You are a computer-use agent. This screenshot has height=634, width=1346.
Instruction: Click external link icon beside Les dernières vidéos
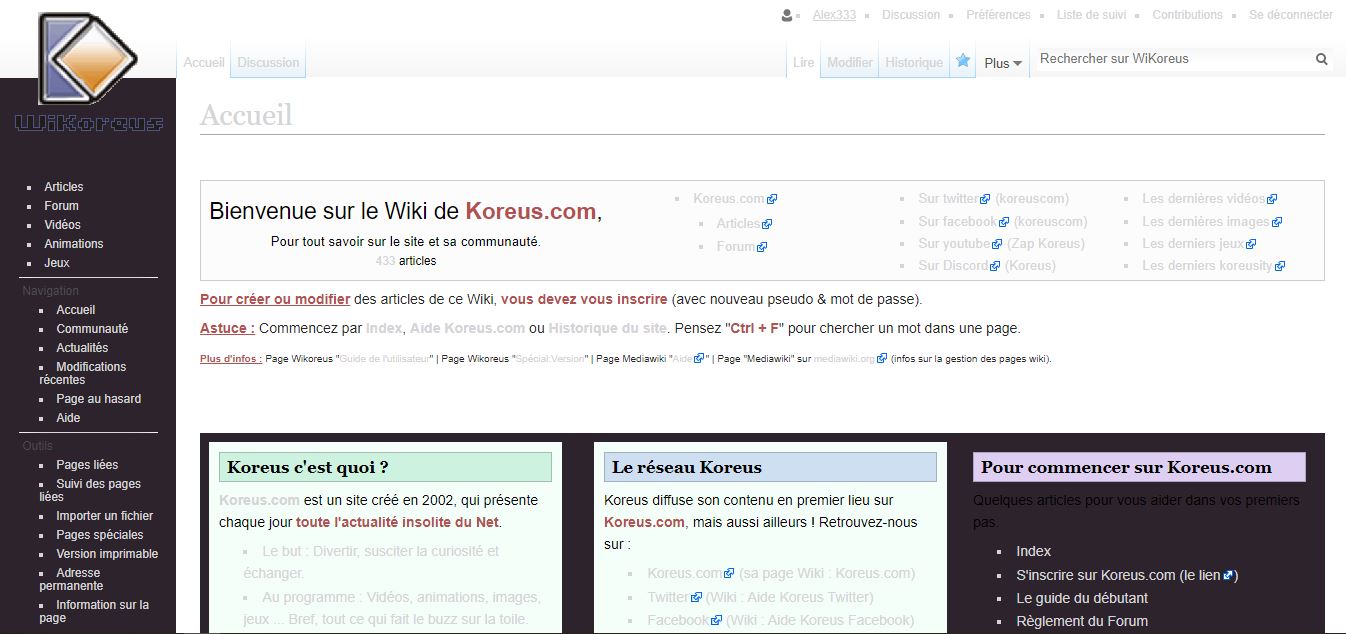(1272, 199)
